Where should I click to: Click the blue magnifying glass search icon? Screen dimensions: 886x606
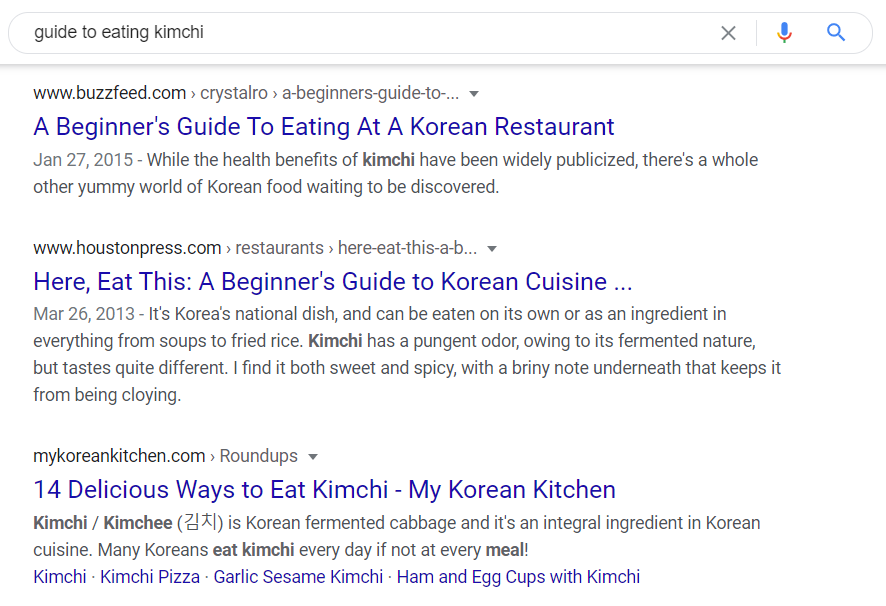[x=836, y=32]
